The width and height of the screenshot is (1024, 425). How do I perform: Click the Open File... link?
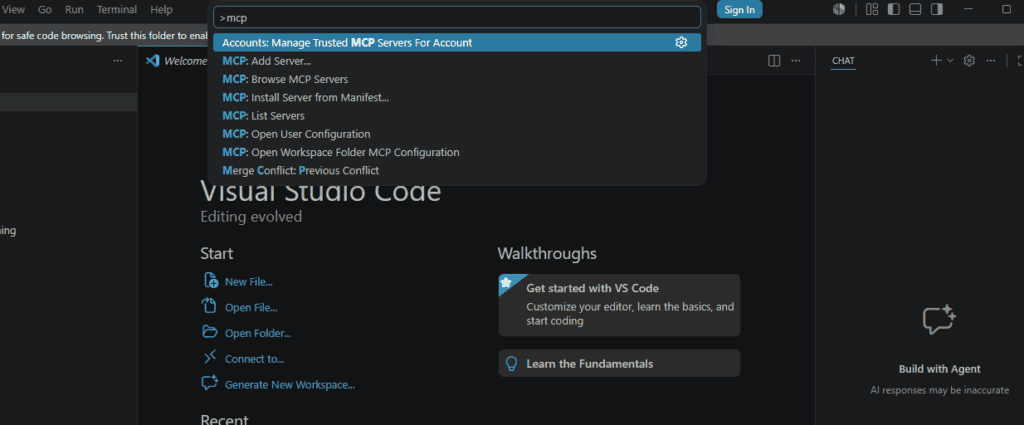click(251, 307)
